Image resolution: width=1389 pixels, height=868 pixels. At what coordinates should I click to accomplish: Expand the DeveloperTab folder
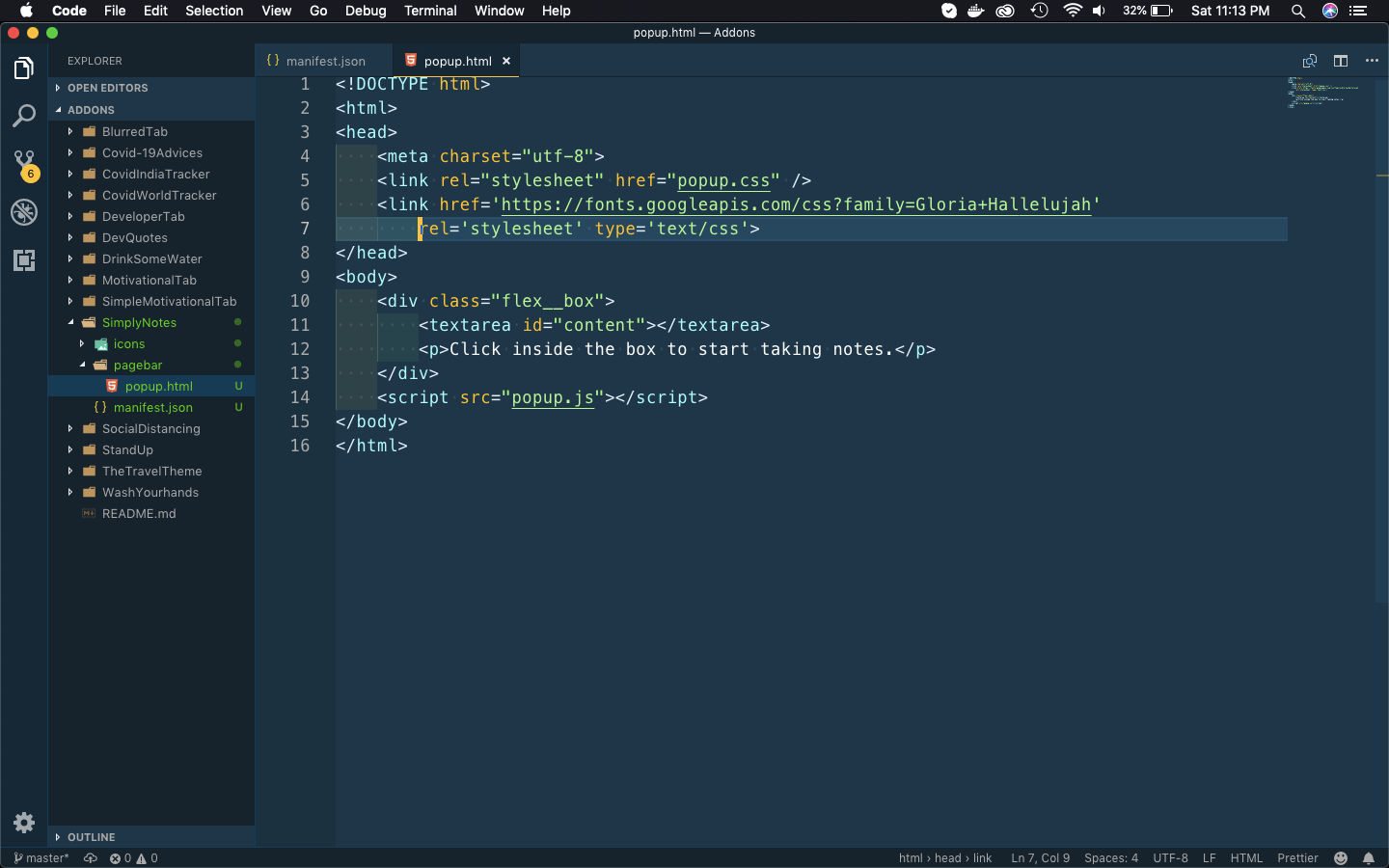(x=151, y=216)
